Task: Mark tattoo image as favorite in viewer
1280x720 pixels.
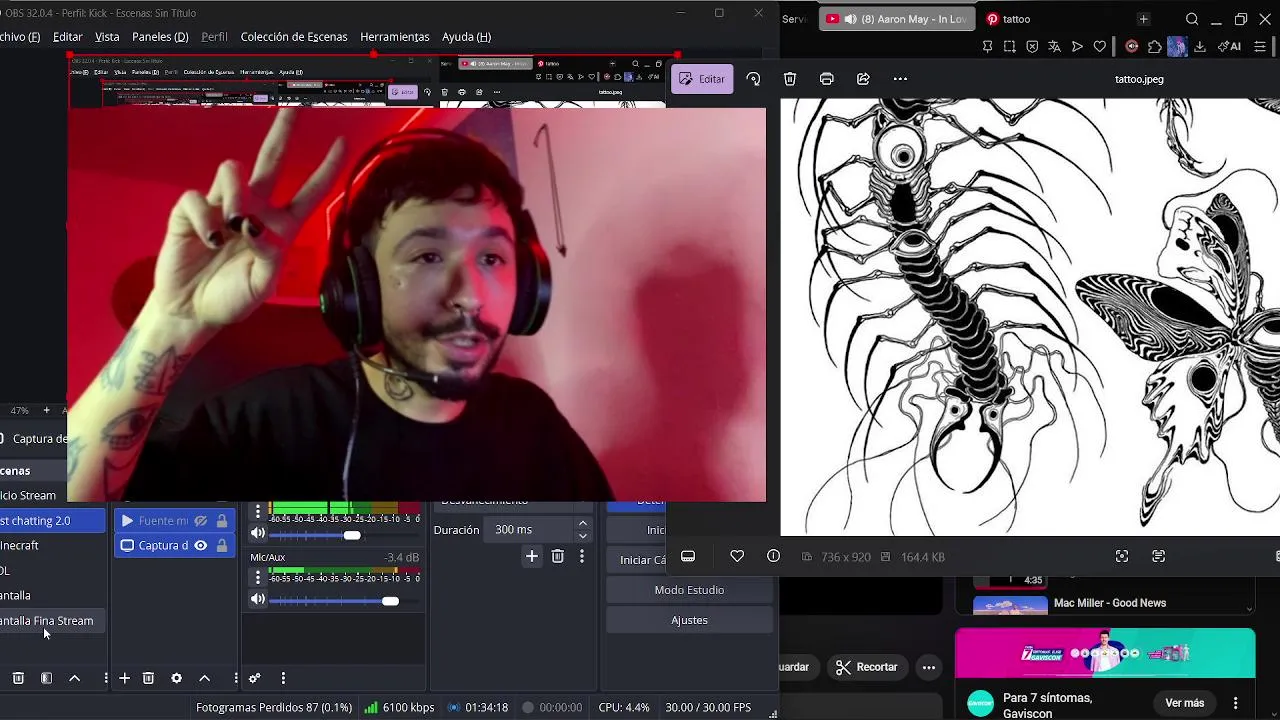Action: coord(737,556)
